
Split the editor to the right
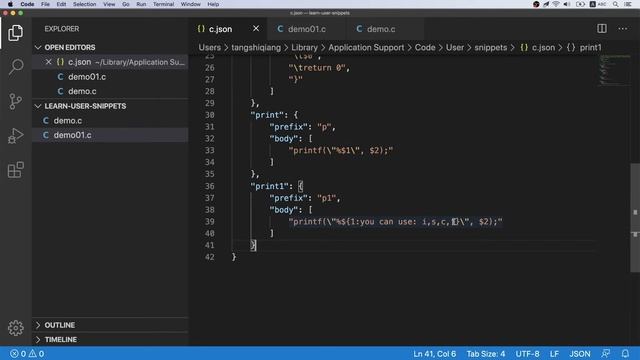602,29
